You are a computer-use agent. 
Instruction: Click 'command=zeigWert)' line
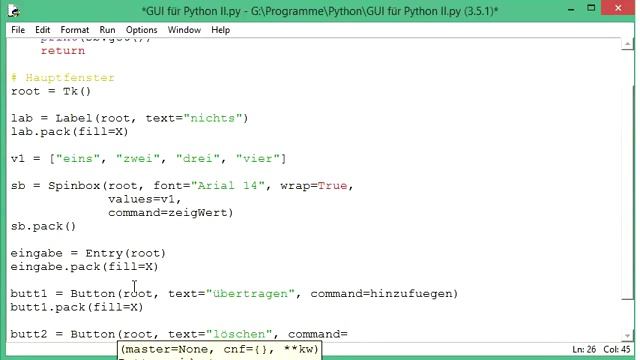tap(171, 212)
